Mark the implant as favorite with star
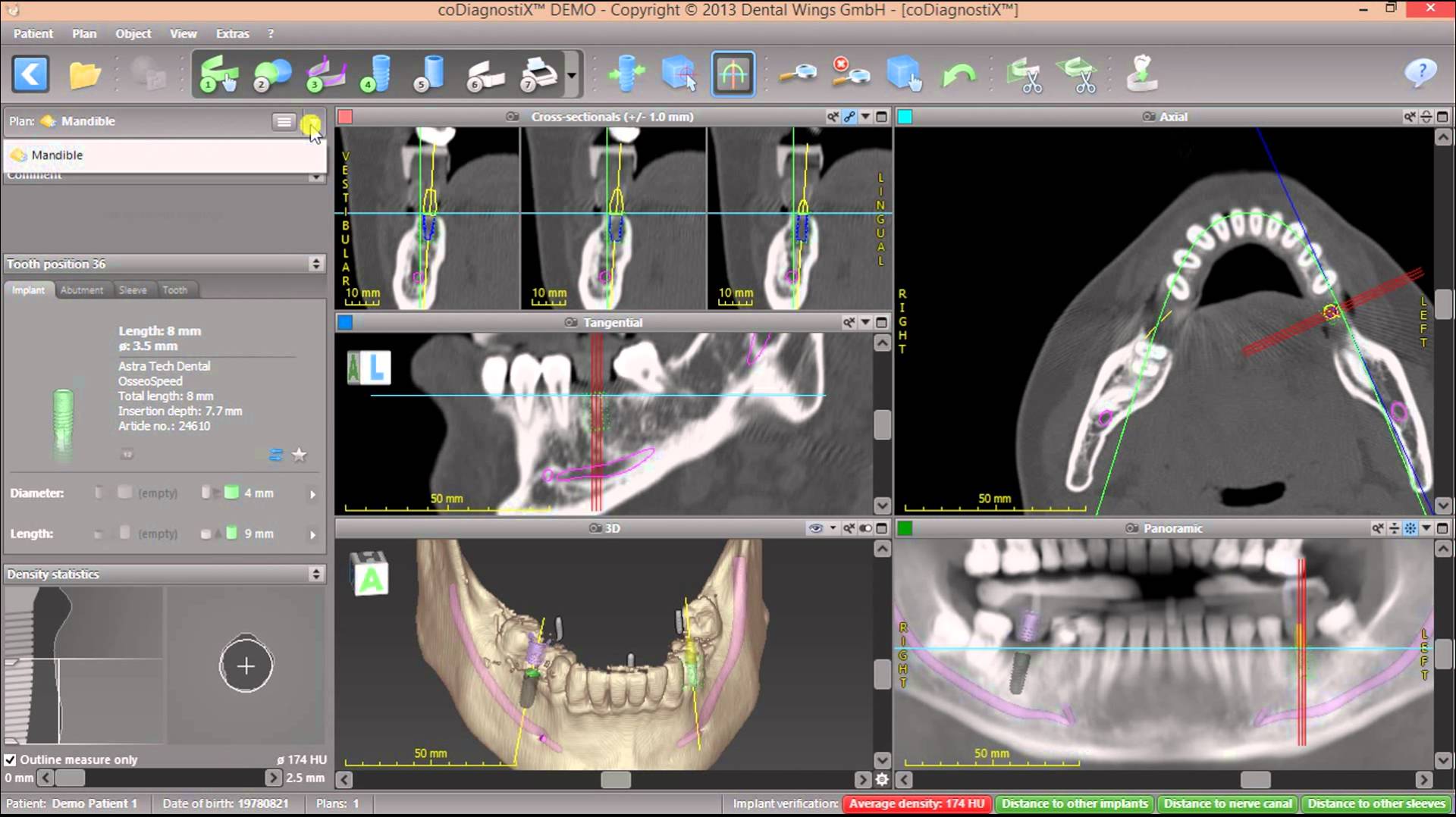The height and width of the screenshot is (817, 1456). coord(300,455)
